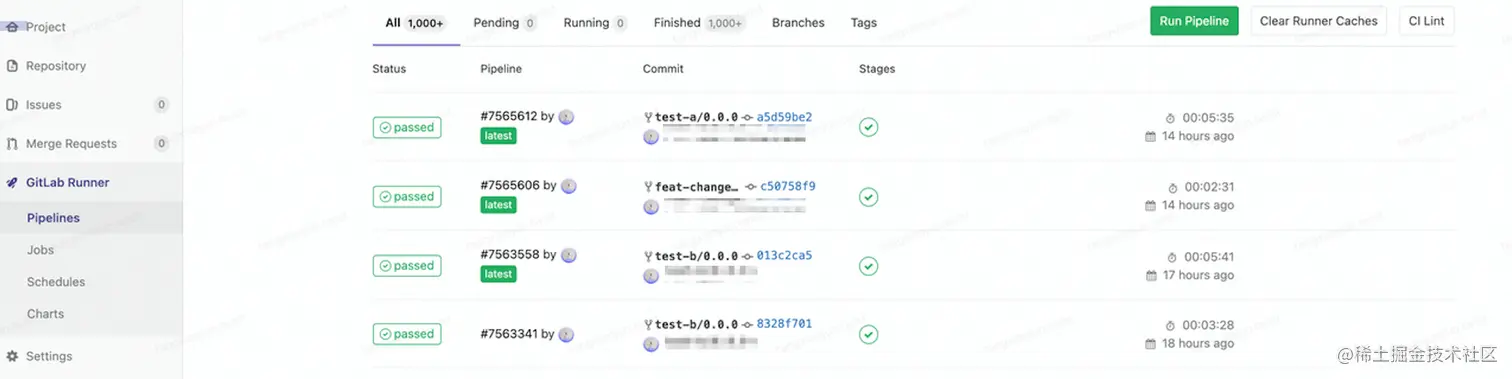Click stage status icon for pipeline #7565606
The height and width of the screenshot is (379, 1512).
coord(869,197)
